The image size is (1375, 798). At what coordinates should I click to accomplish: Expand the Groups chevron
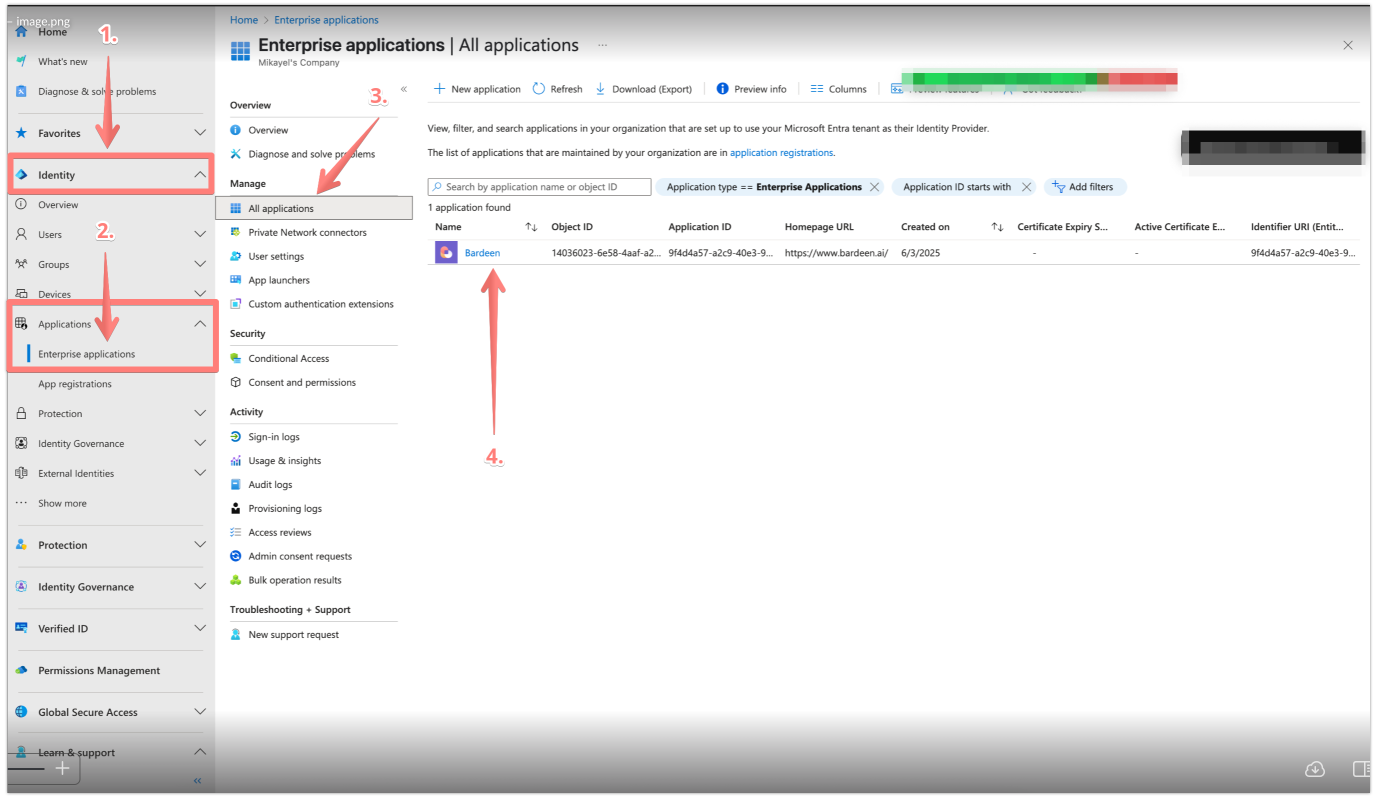pyautogui.click(x=199, y=264)
